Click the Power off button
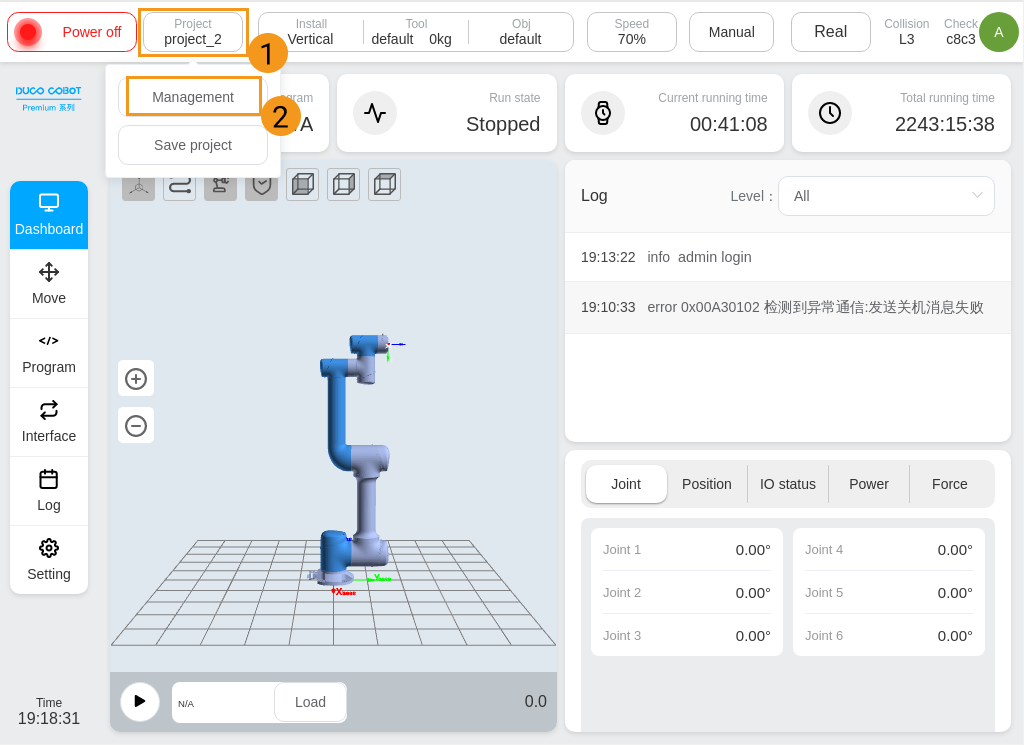This screenshot has height=745, width=1024. point(72,32)
